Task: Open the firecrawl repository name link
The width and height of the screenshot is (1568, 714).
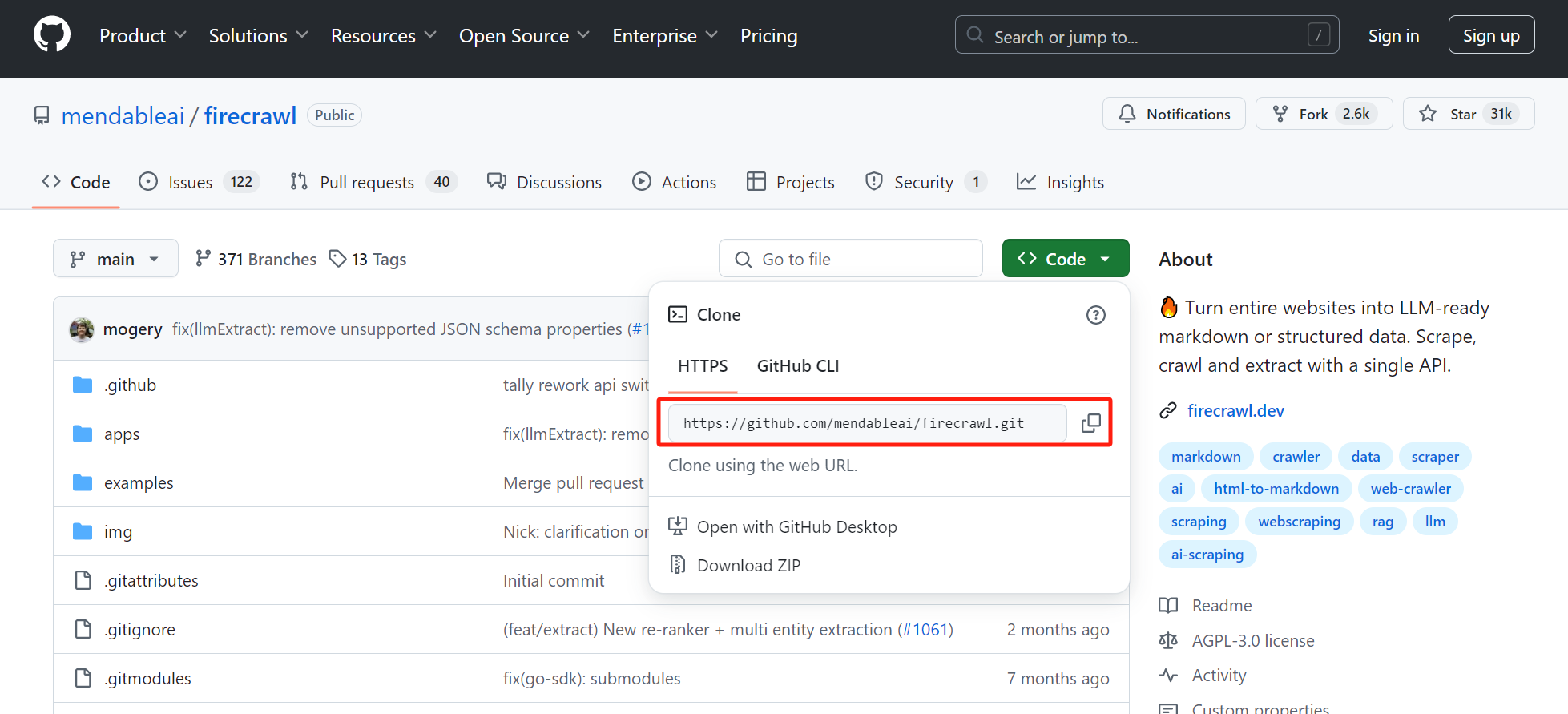Action: [250, 115]
